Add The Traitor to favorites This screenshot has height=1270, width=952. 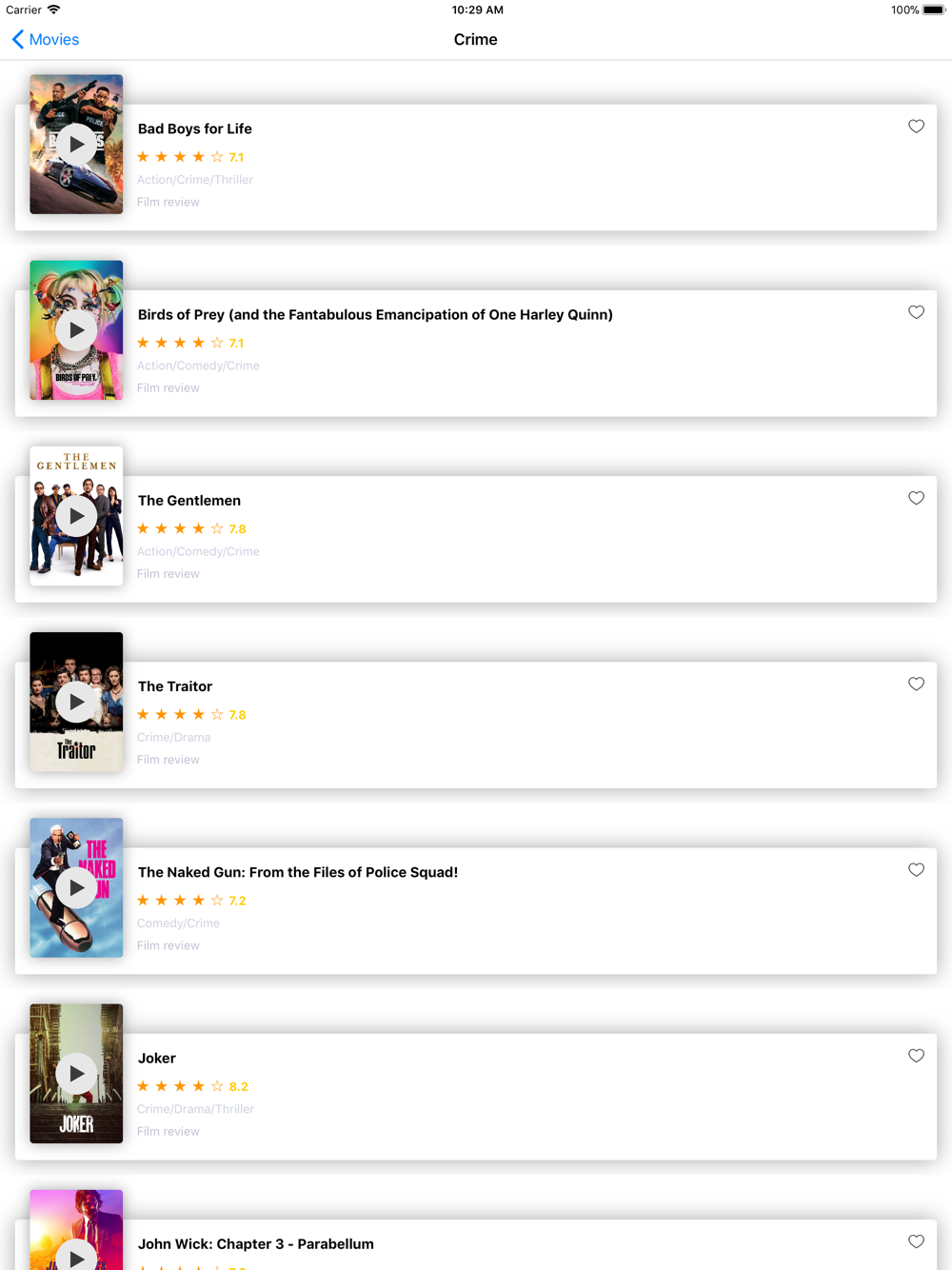[916, 684]
